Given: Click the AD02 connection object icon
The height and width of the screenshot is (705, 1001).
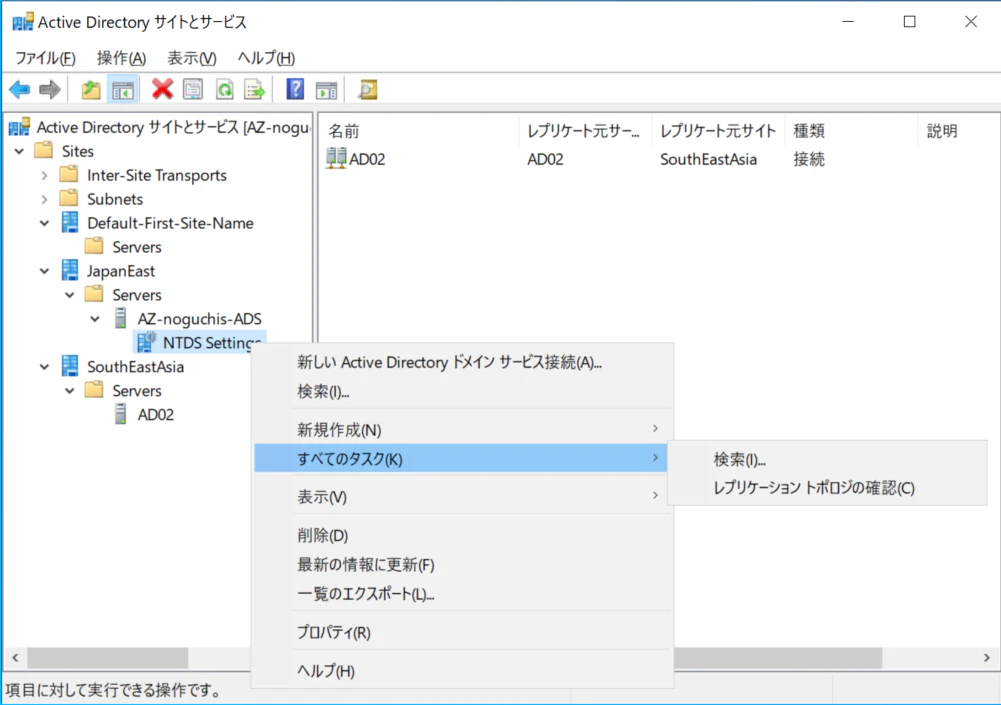Looking at the screenshot, I should click(x=336, y=158).
